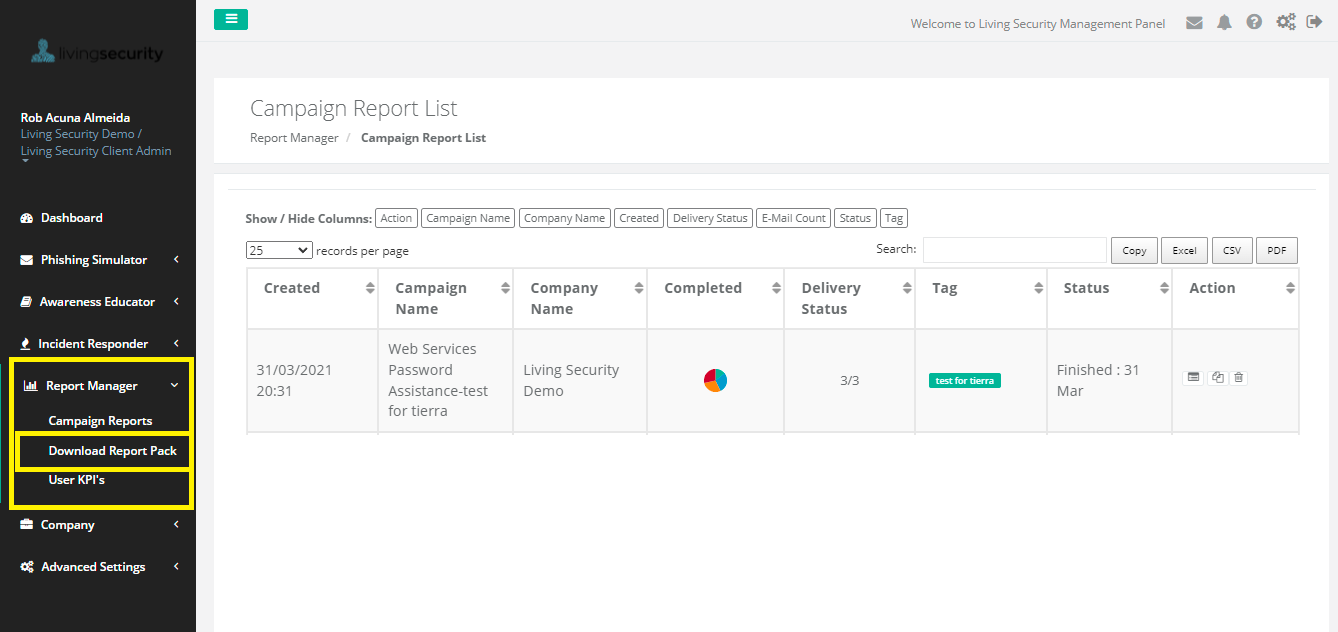Click the duplicate campaign icon in Action column
The image size is (1338, 632).
tap(1217, 377)
